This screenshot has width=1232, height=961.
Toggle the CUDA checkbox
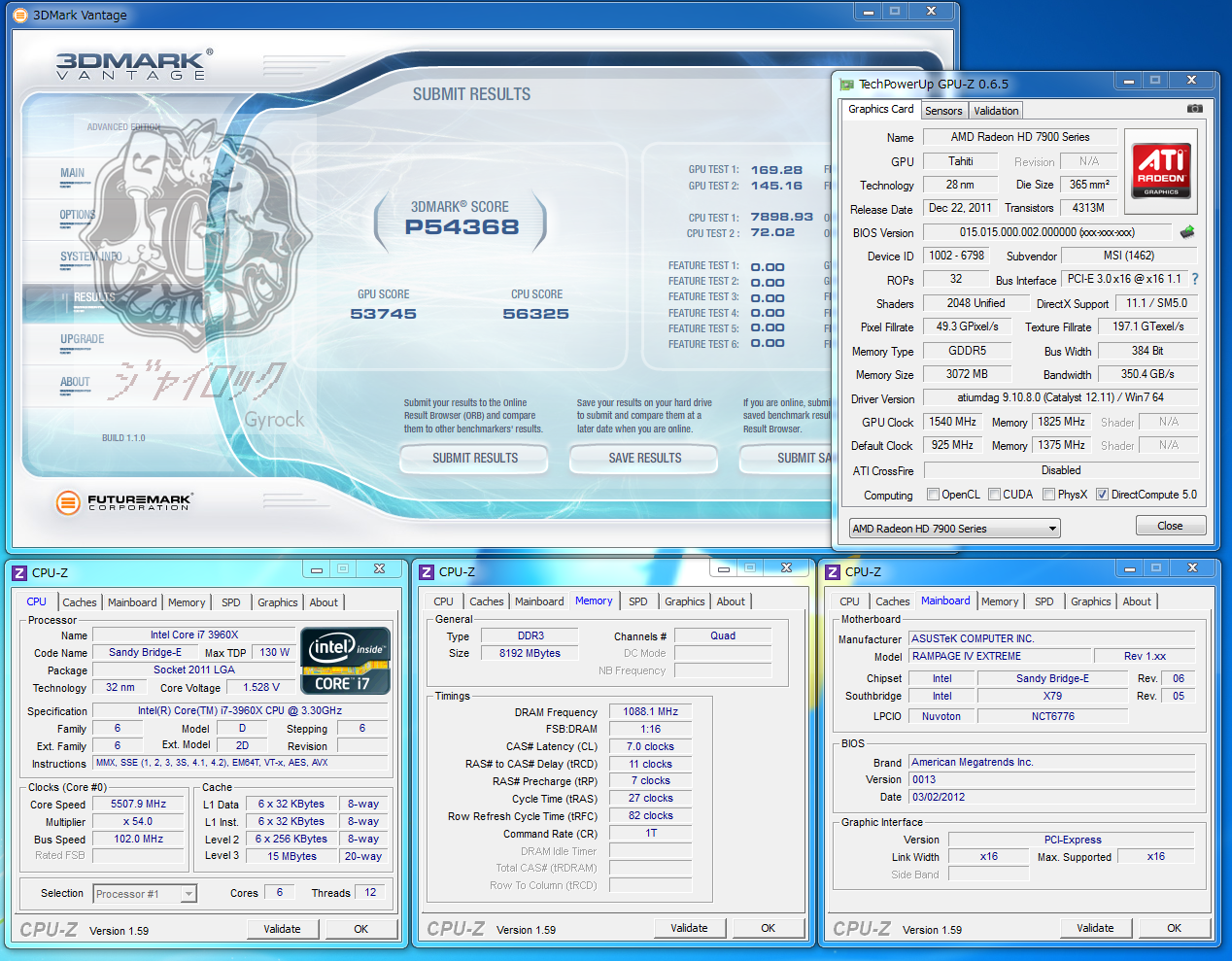pos(995,495)
